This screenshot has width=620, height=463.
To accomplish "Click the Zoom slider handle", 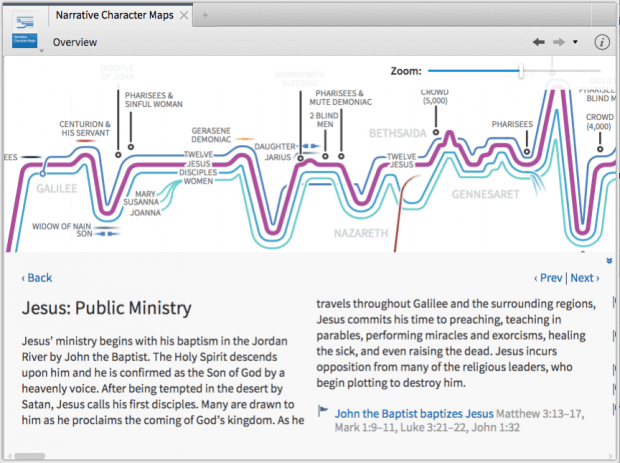I will coord(521,71).
